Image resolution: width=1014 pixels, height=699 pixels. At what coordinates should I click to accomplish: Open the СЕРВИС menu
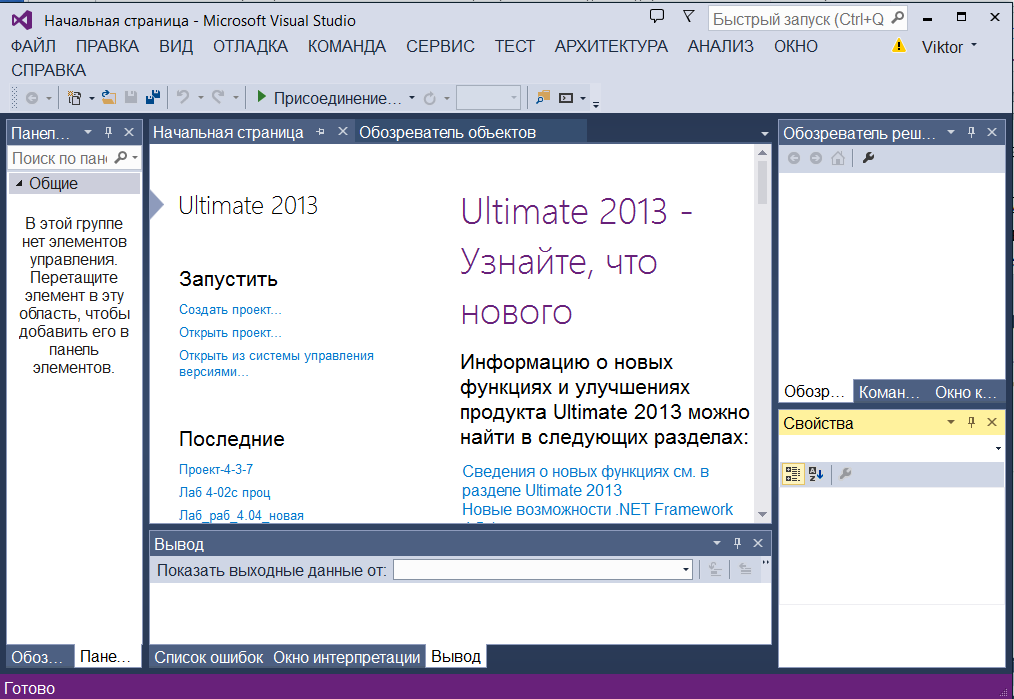tap(440, 47)
